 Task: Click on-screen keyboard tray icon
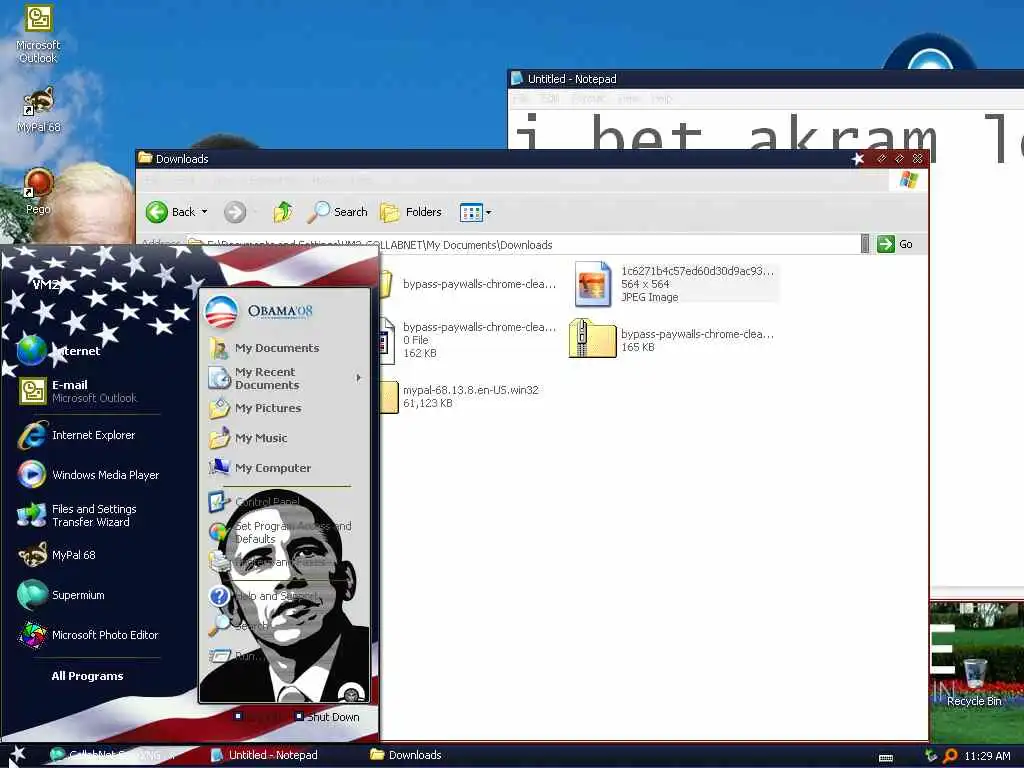coord(886,758)
